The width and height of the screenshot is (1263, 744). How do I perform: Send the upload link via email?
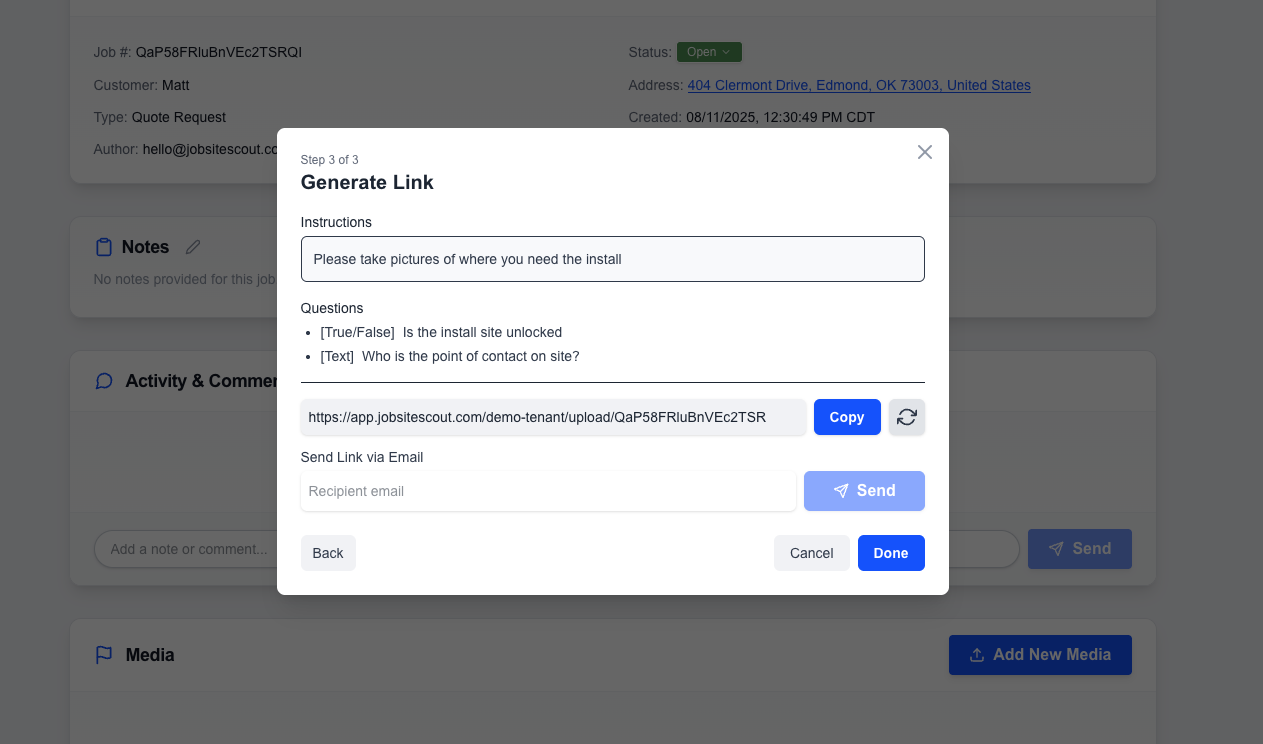tap(864, 490)
